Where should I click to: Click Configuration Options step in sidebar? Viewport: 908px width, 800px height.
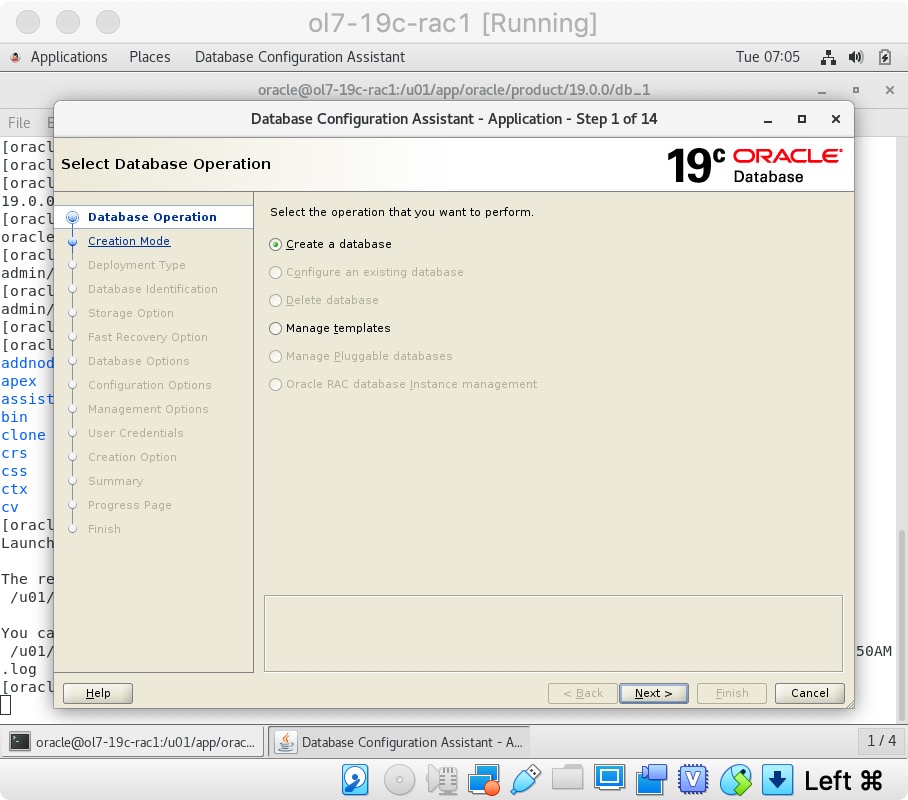[149, 385]
